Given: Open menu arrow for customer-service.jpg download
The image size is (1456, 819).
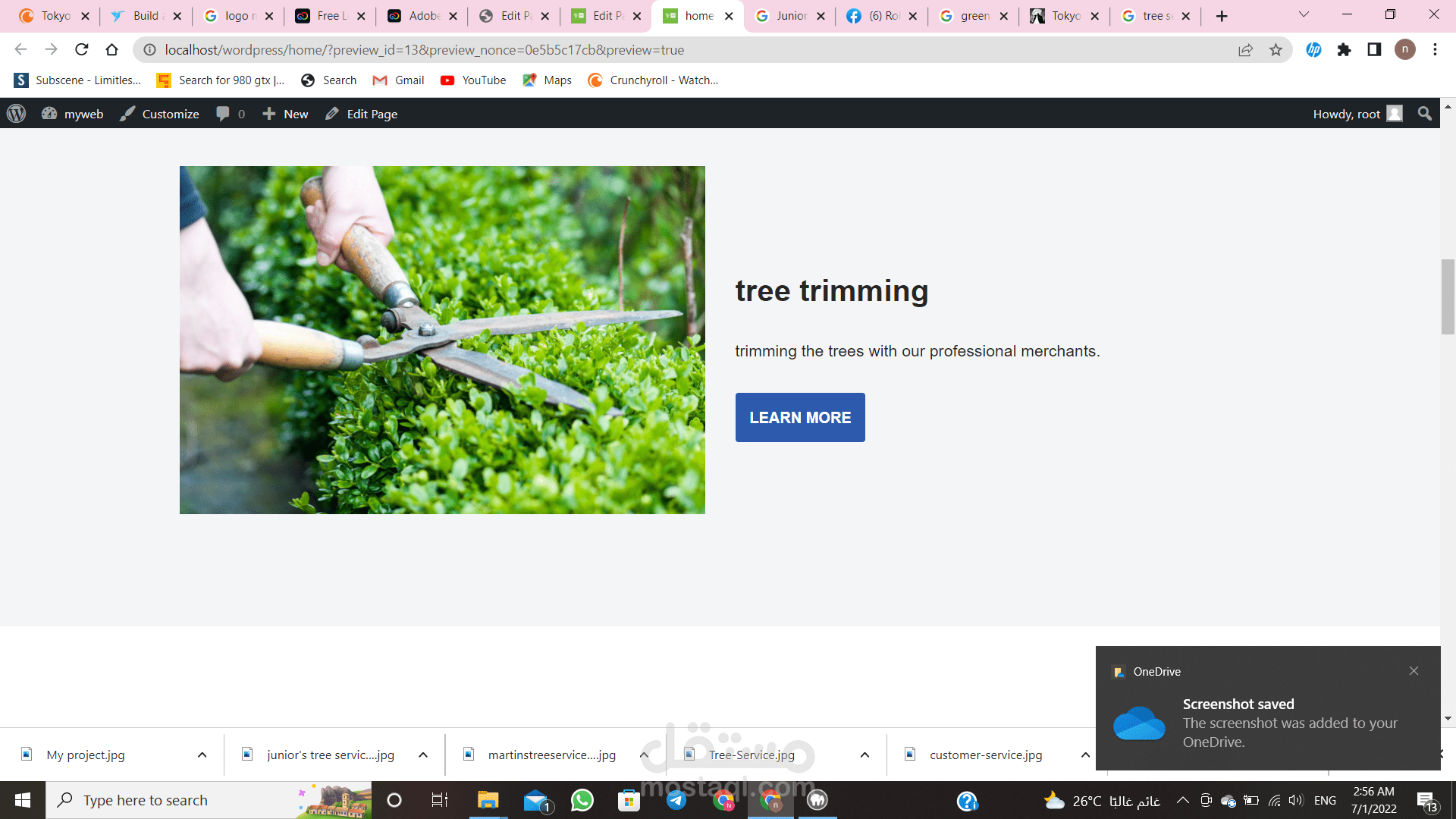Looking at the screenshot, I should tap(1085, 755).
